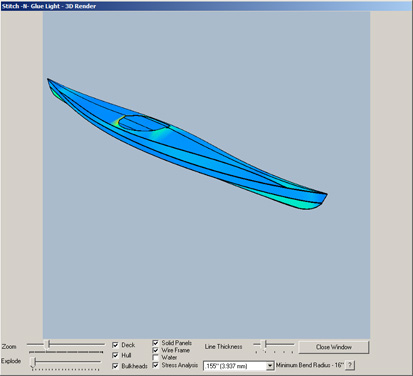This screenshot has width=413, height=376.
Task: Enable the Water checkbox
Action: coord(155,357)
